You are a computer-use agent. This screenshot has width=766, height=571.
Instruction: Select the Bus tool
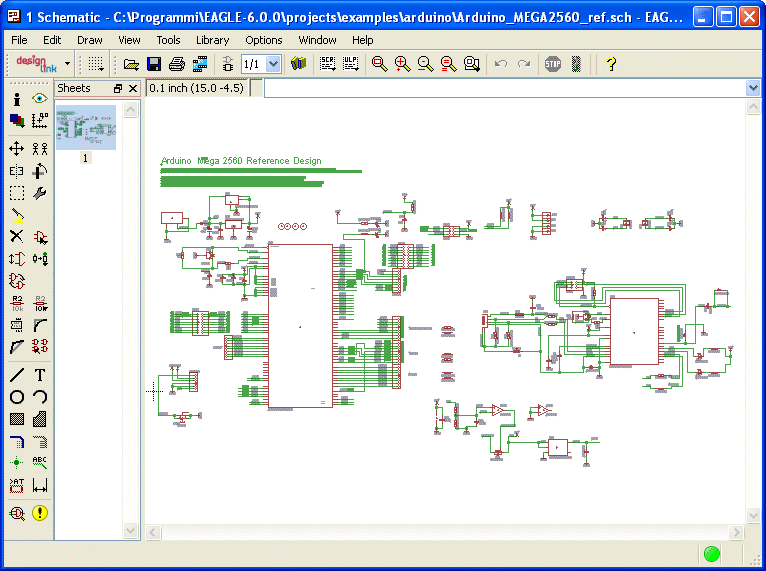[x=17, y=442]
